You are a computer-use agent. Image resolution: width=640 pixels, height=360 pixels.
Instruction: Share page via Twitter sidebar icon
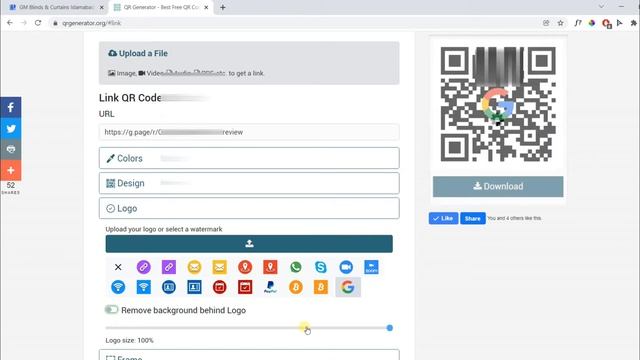11,129
